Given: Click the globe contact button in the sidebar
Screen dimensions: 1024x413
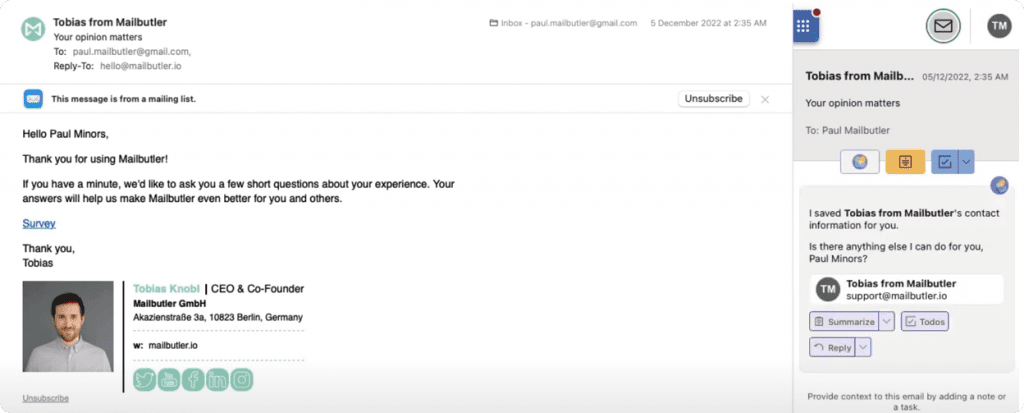Looking at the screenshot, I should pyautogui.click(x=860, y=162).
